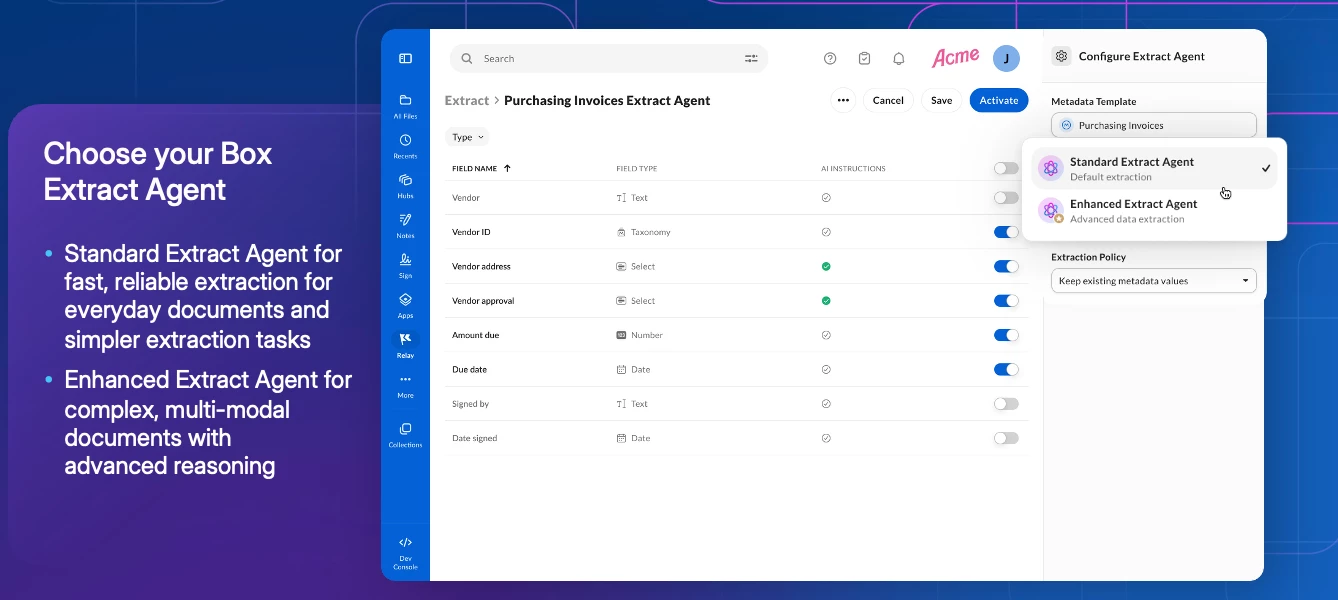1338x600 pixels.
Task: Sort by FIELD NAME column arrow
Action: [x=507, y=168]
